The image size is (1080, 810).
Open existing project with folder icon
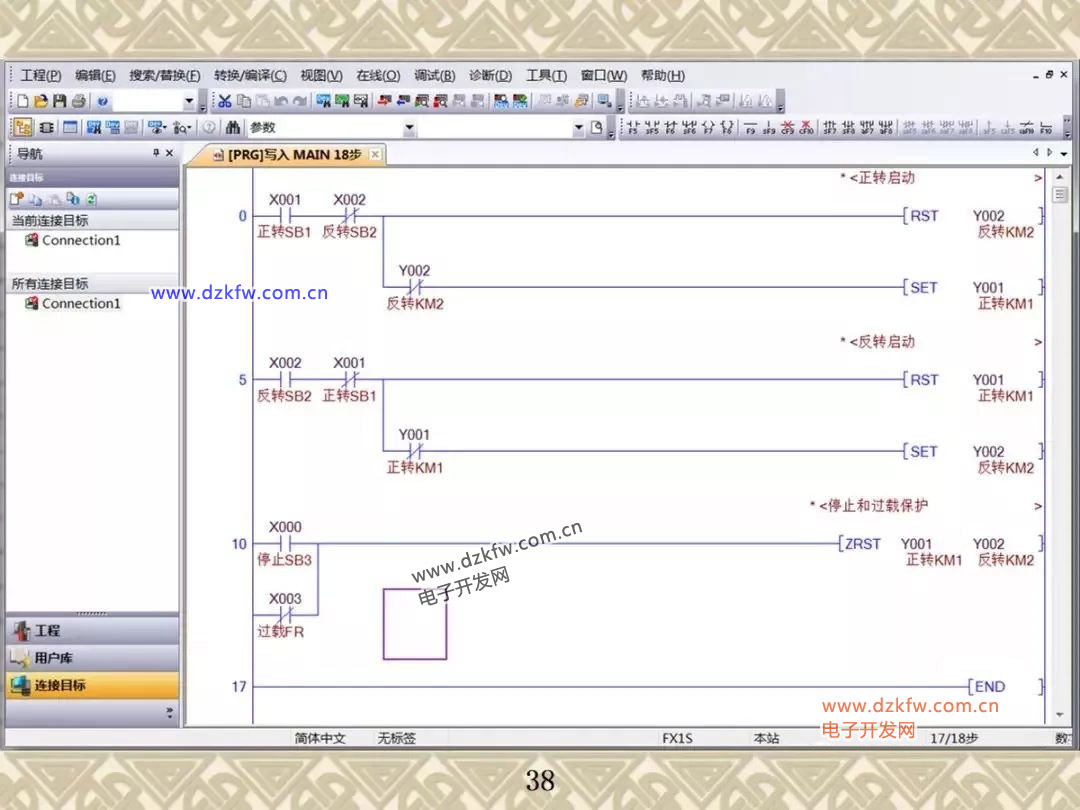(41, 101)
